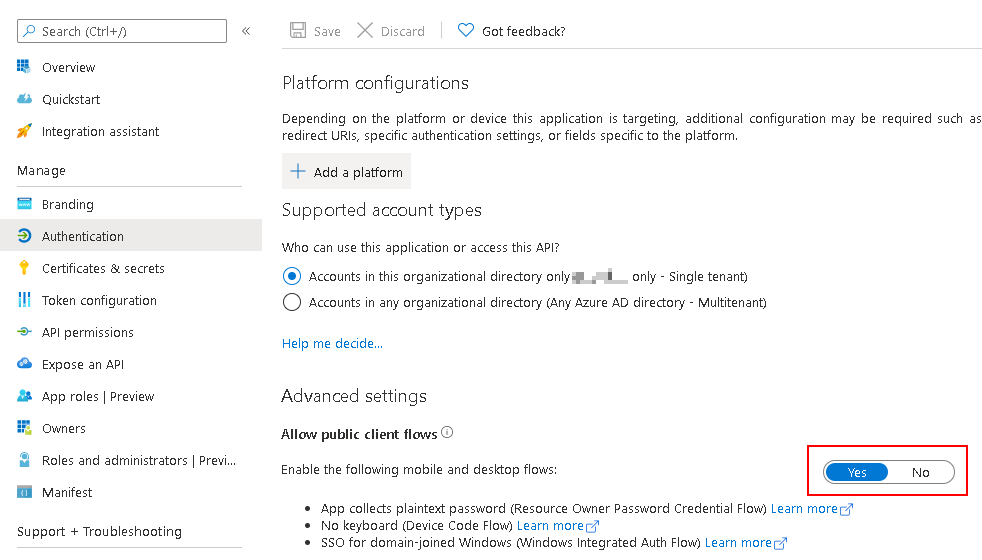Image resolution: width=982 pixels, height=560 pixels.
Task: Select Roles and administrators item text
Action: [139, 460]
